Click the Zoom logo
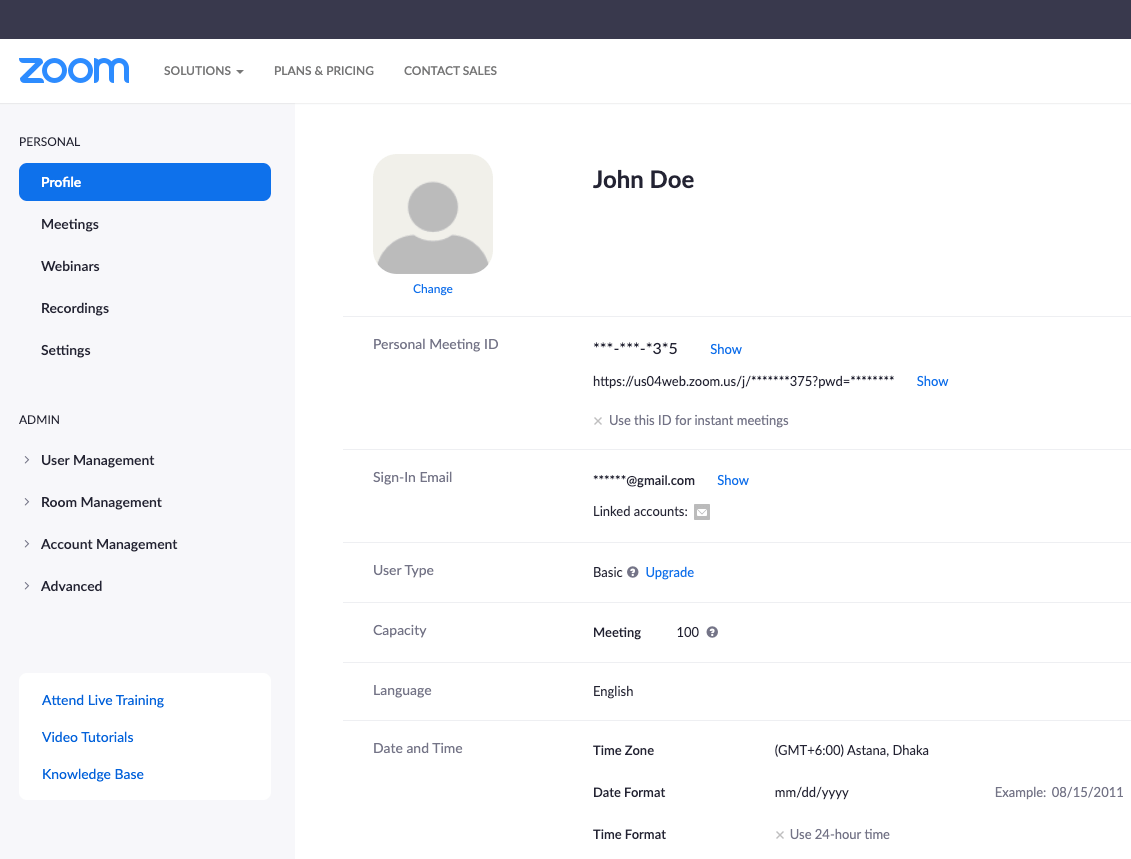 point(74,70)
